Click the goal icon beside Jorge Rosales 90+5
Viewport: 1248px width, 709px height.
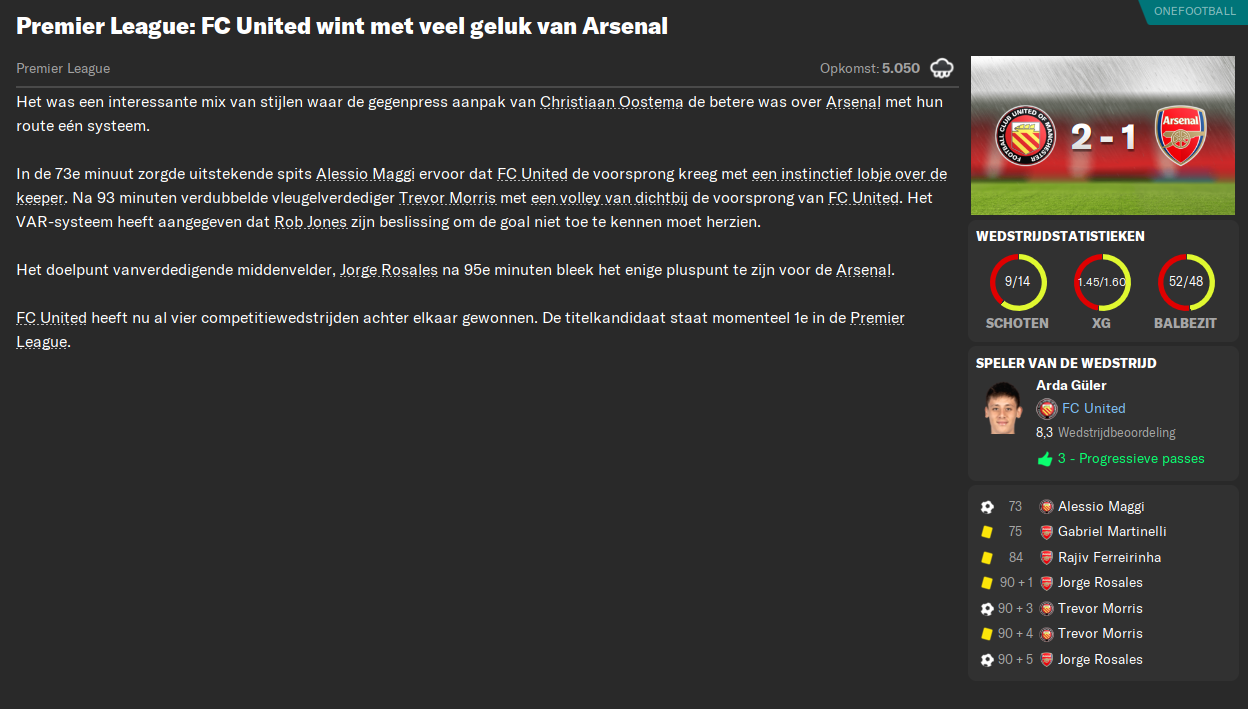[x=987, y=659]
